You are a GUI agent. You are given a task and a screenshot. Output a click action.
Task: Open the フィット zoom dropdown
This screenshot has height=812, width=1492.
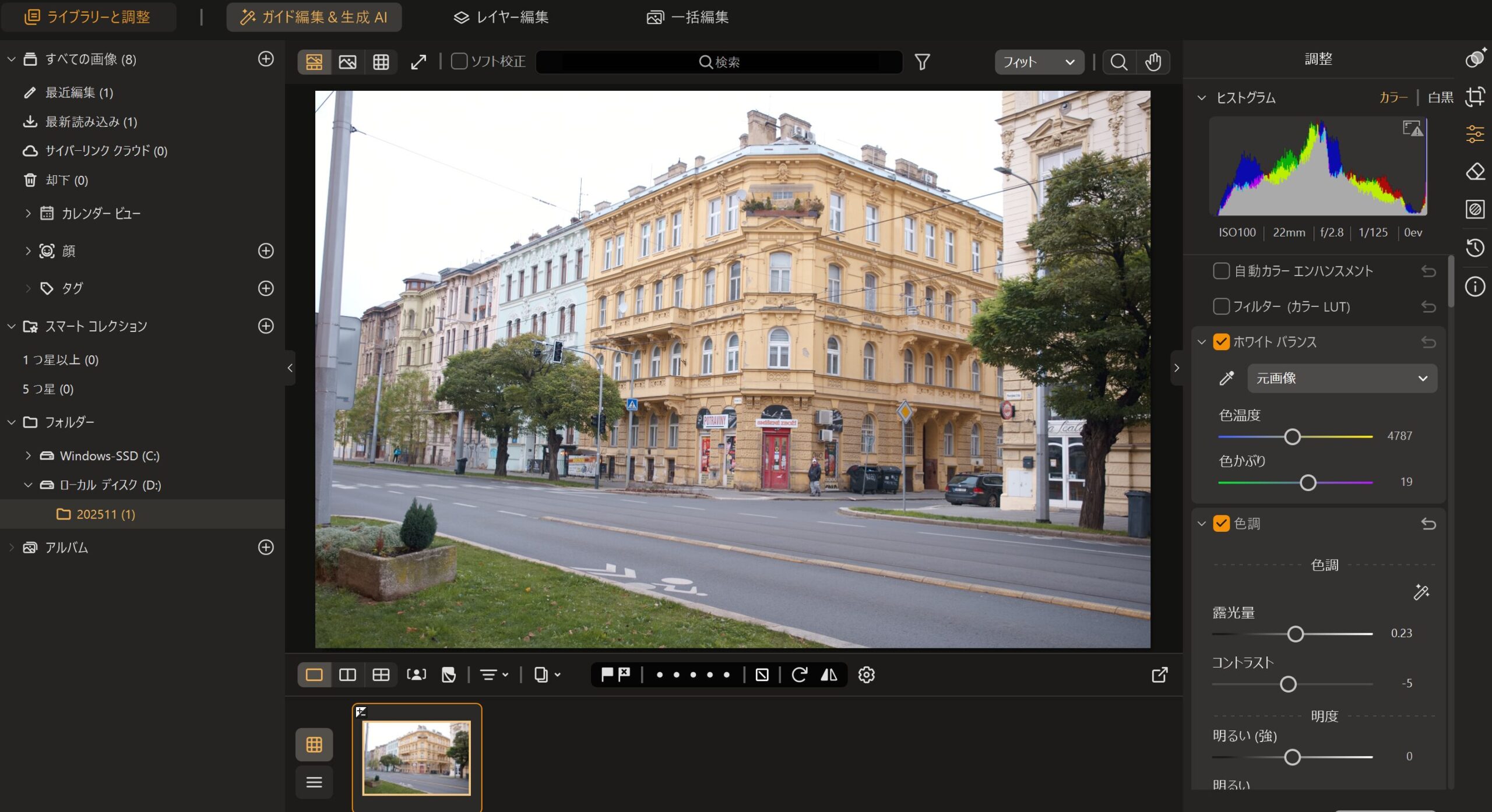[x=1039, y=62]
